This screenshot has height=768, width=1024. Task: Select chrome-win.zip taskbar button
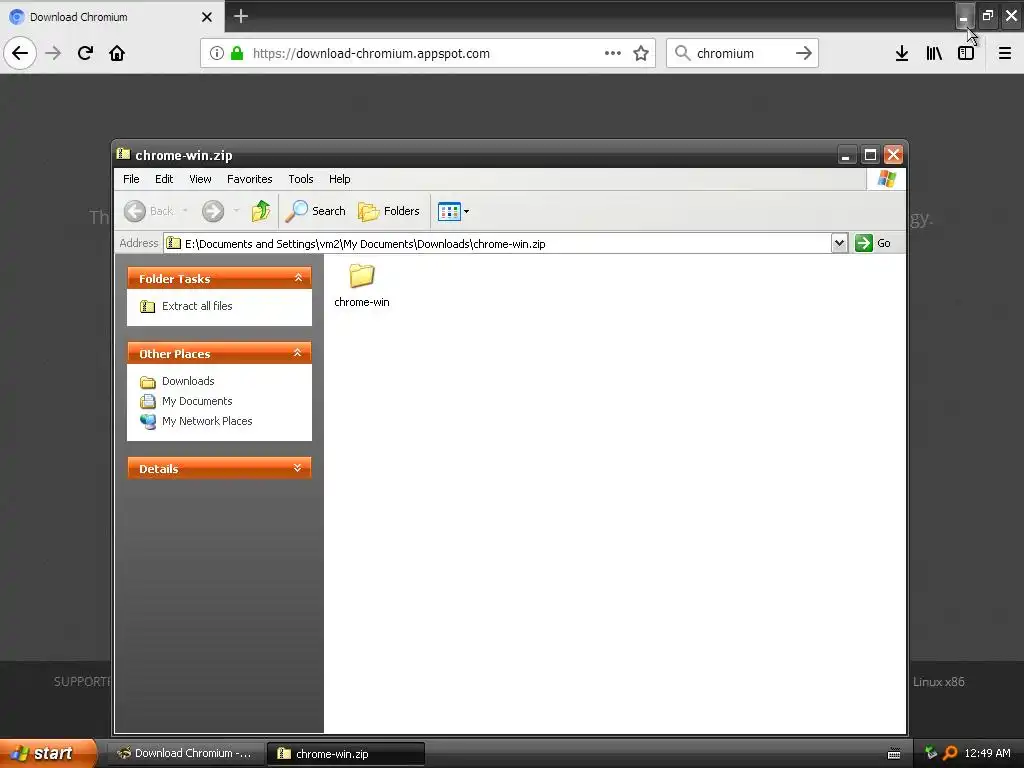(346, 754)
